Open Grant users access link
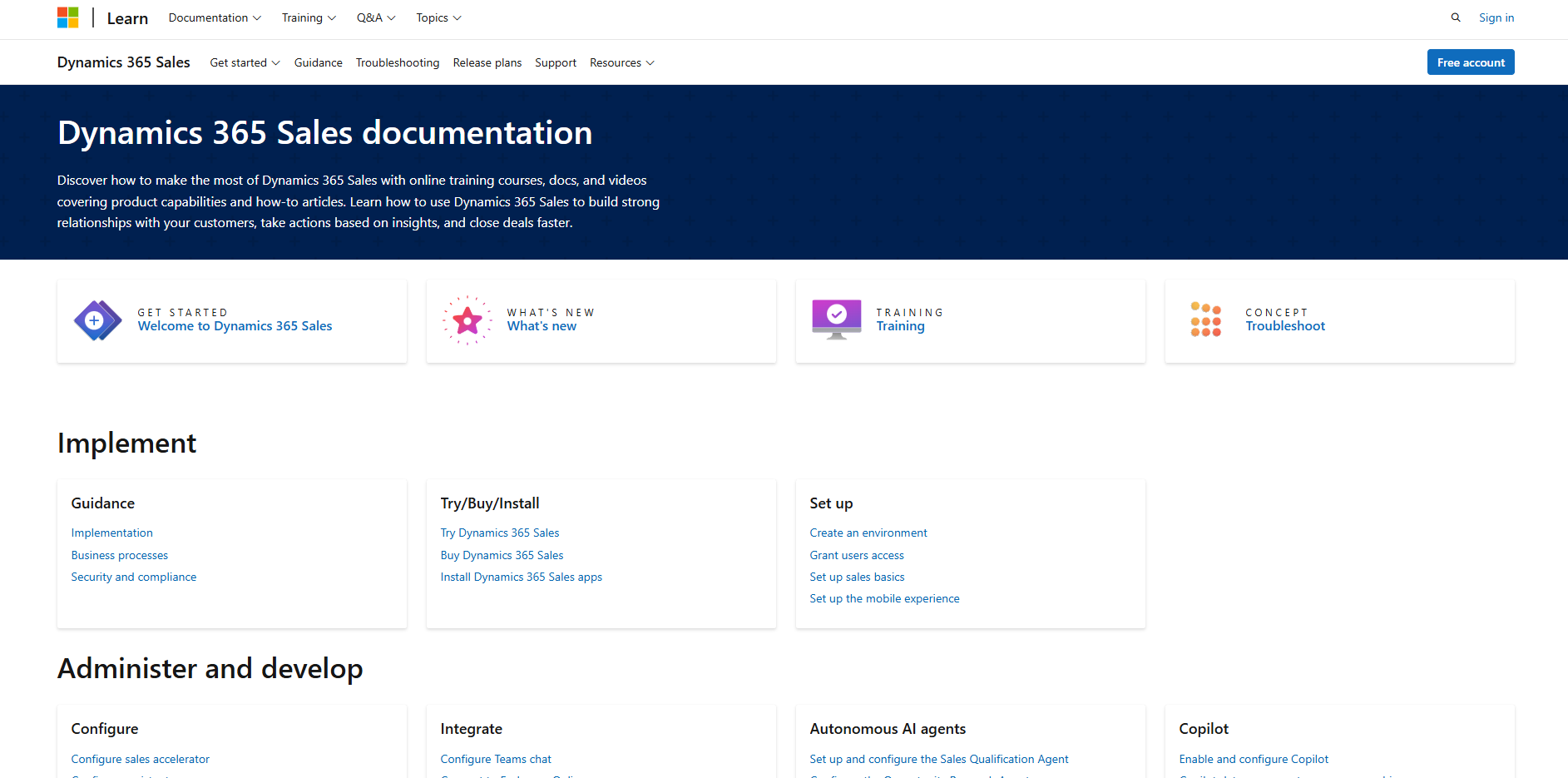 click(857, 555)
